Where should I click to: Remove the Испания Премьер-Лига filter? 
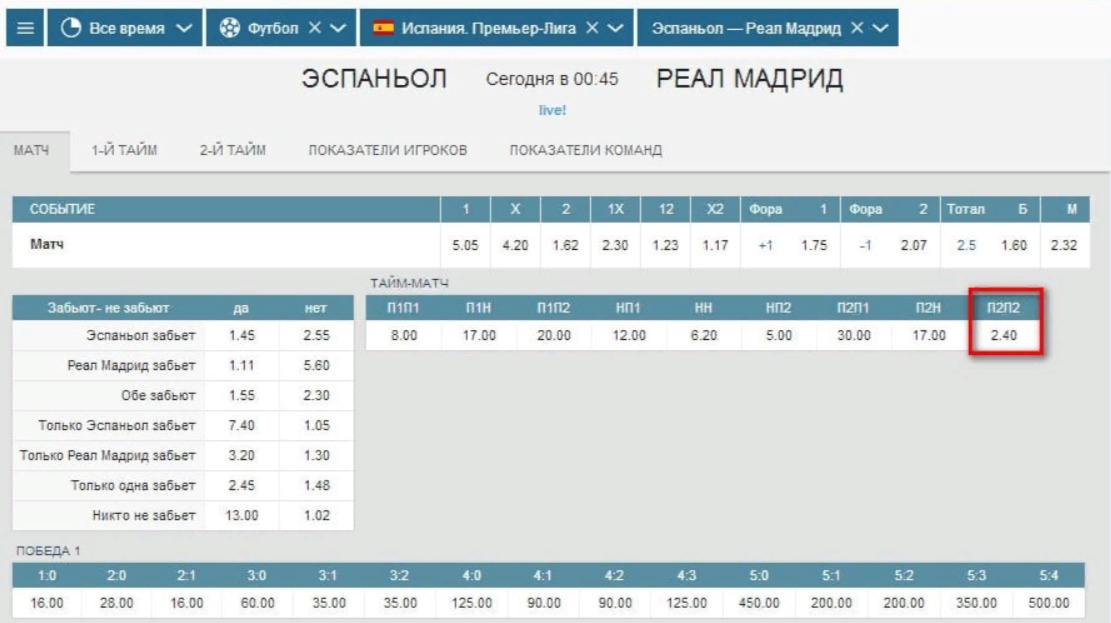592,28
